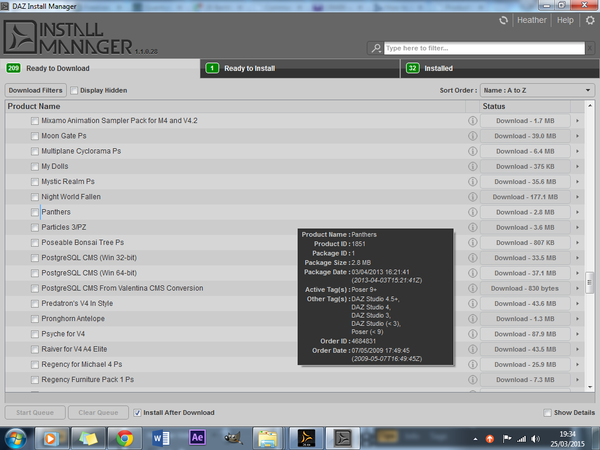This screenshot has width=600, height=450.
Task: Toggle Install After Download checkbox
Action: 137,413
